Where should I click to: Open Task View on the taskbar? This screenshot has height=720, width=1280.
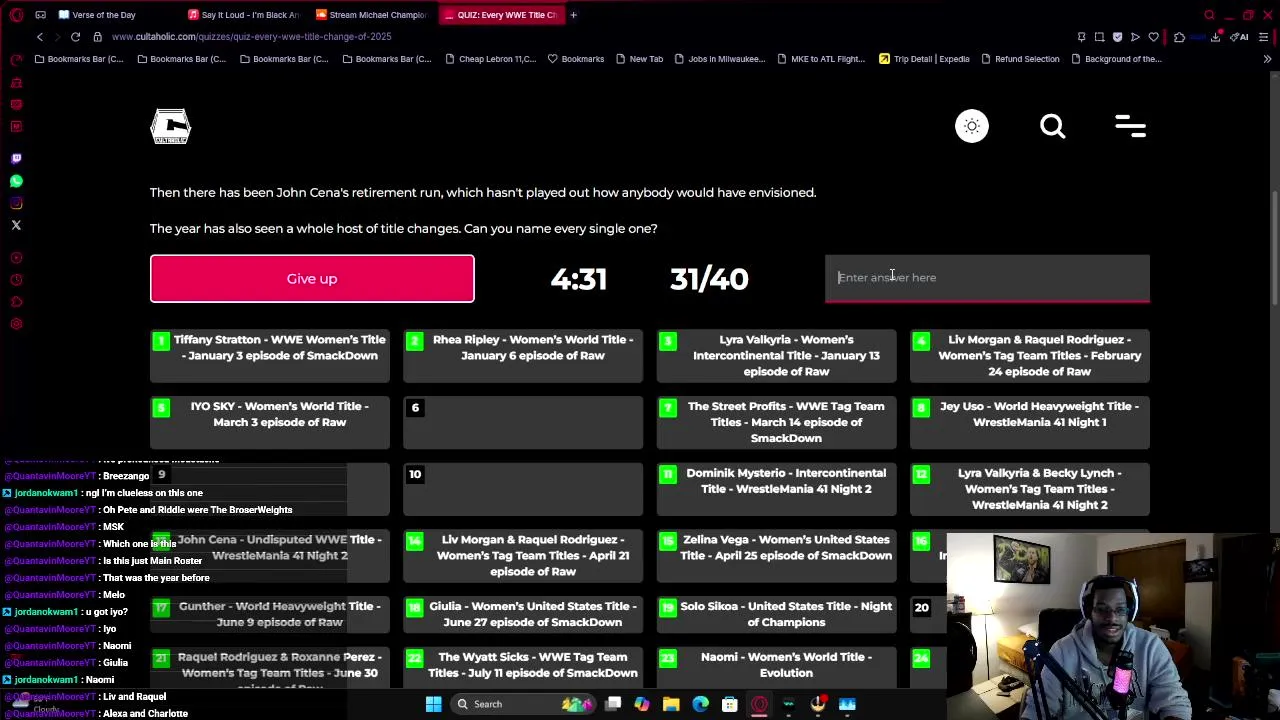point(613,704)
